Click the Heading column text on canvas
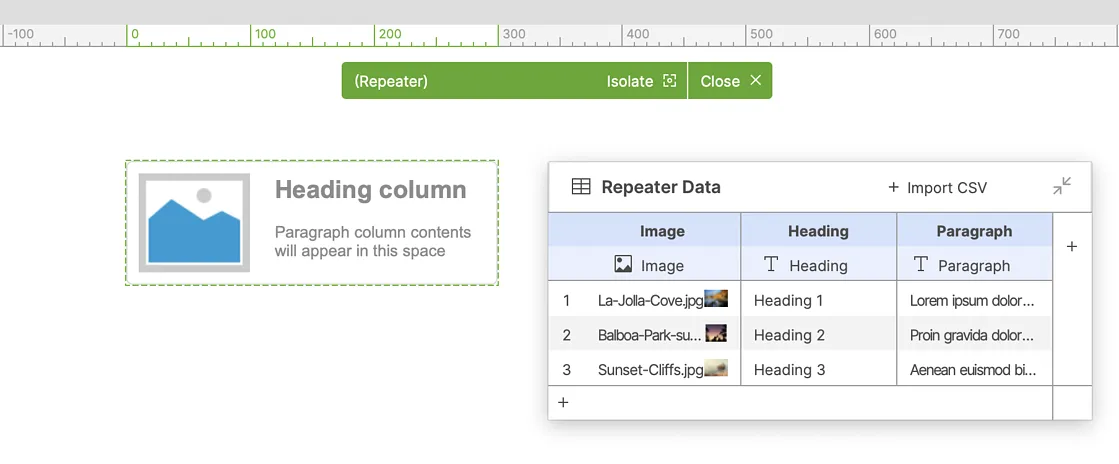This screenshot has height=464, width=1119. pos(370,190)
